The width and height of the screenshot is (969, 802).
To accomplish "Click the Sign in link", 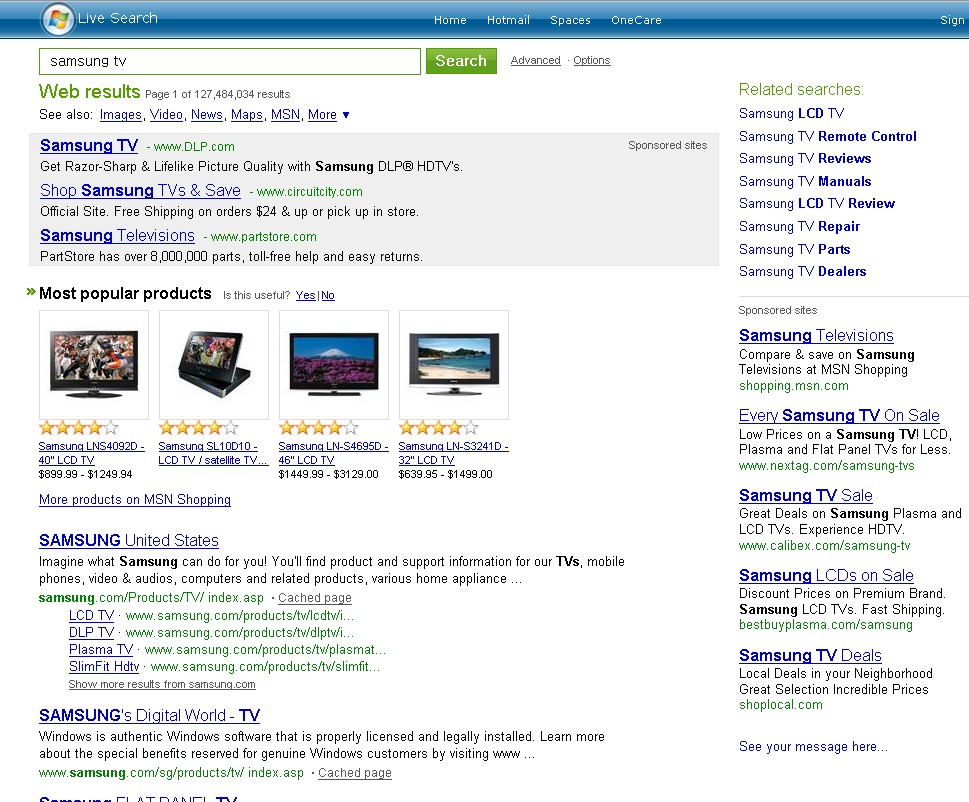I will coord(954,20).
